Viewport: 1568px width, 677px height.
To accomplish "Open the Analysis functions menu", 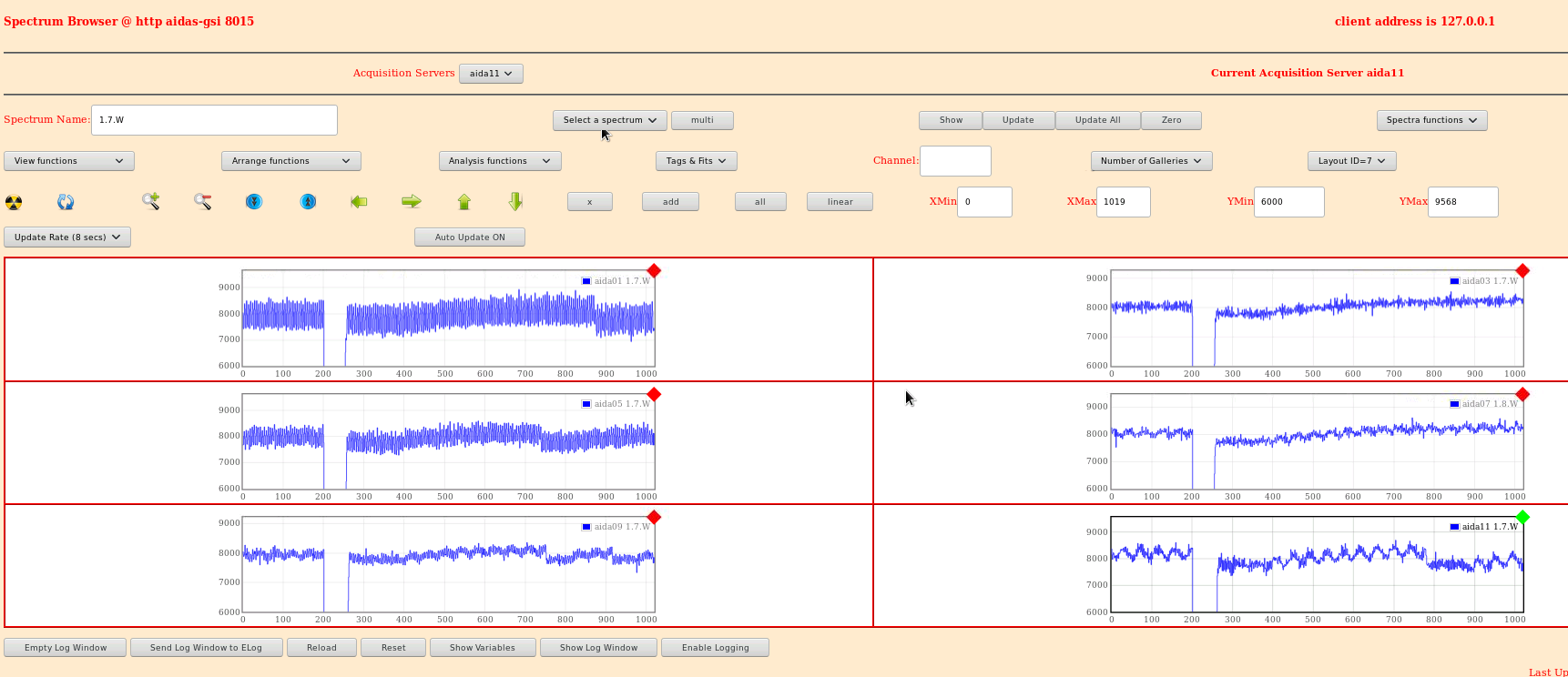I will (x=499, y=161).
